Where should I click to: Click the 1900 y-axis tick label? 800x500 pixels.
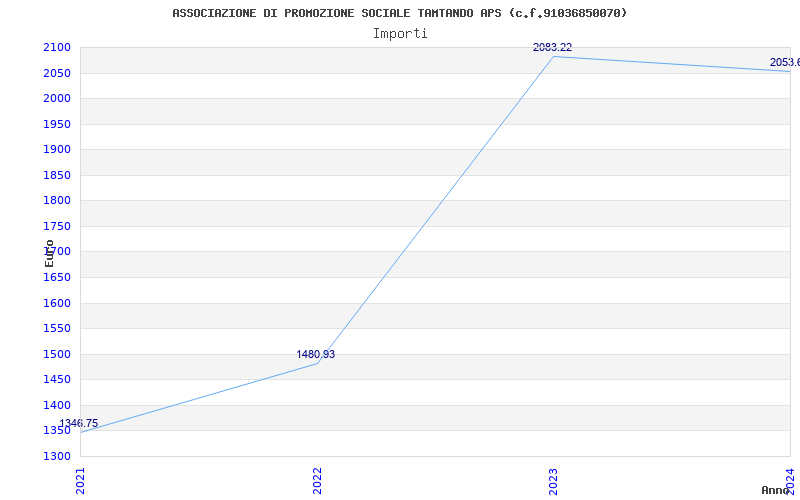tap(57, 149)
